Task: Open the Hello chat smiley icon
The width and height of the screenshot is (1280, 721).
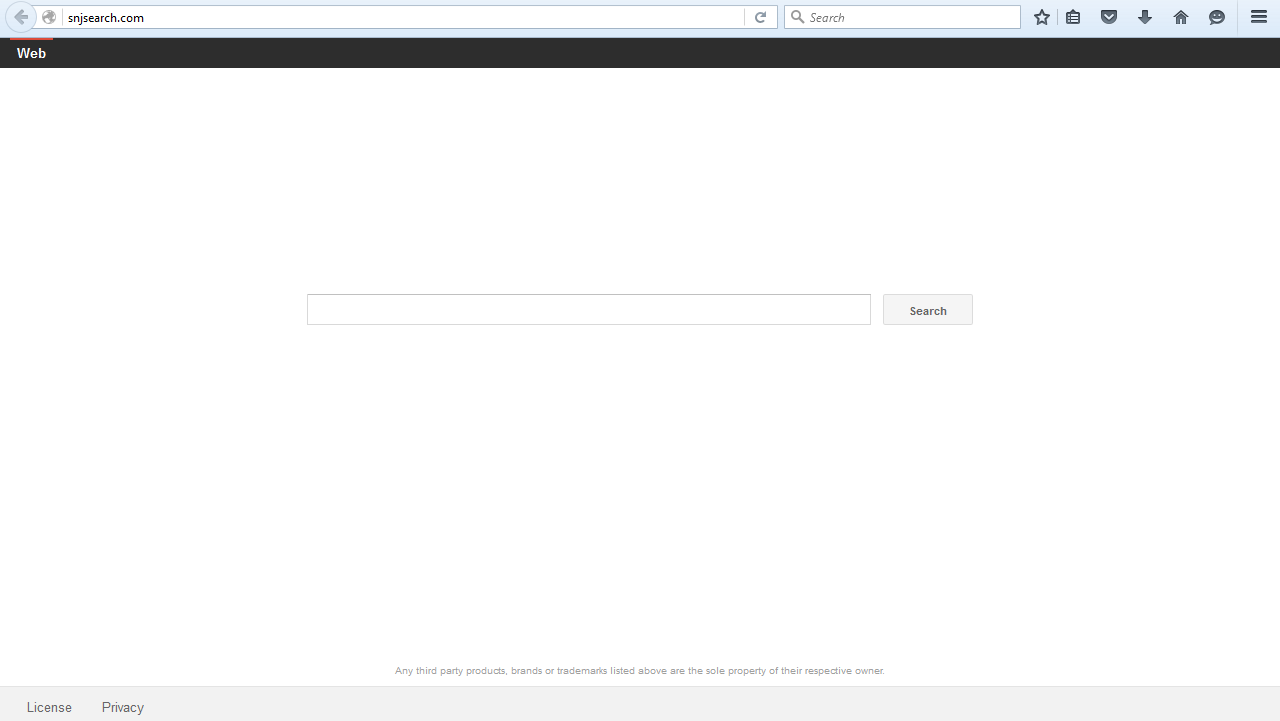Action: pos(1217,17)
